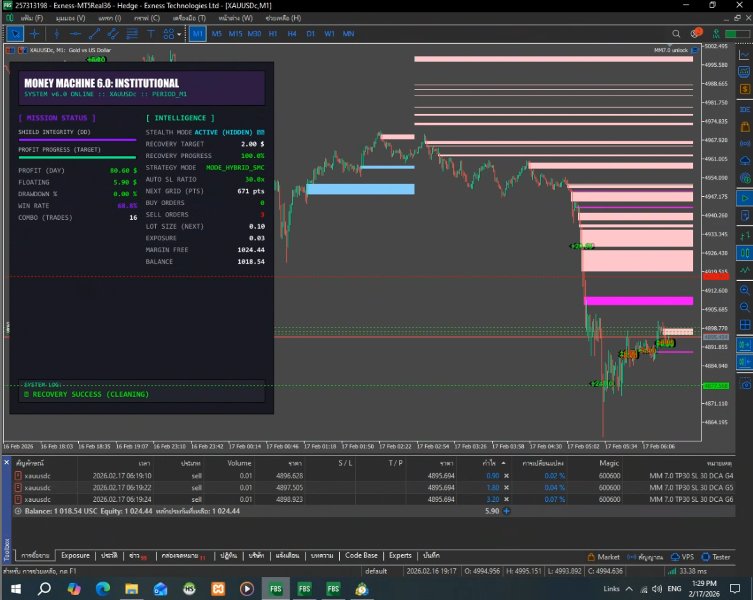Switch chart to W1 timeframe
This screenshot has width=753, height=600.
click(x=329, y=34)
